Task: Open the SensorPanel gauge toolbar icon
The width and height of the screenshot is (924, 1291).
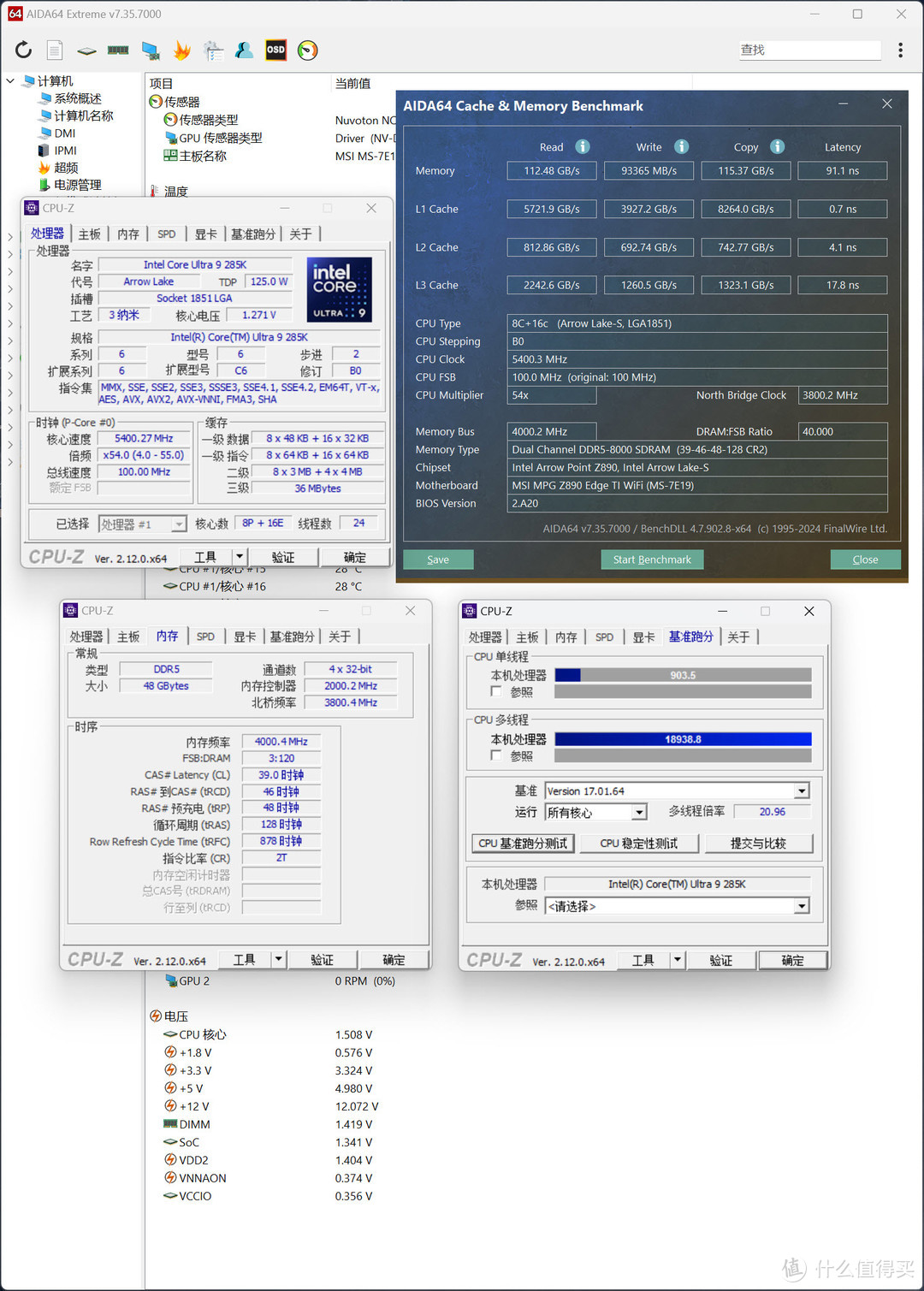Action: pos(307,50)
